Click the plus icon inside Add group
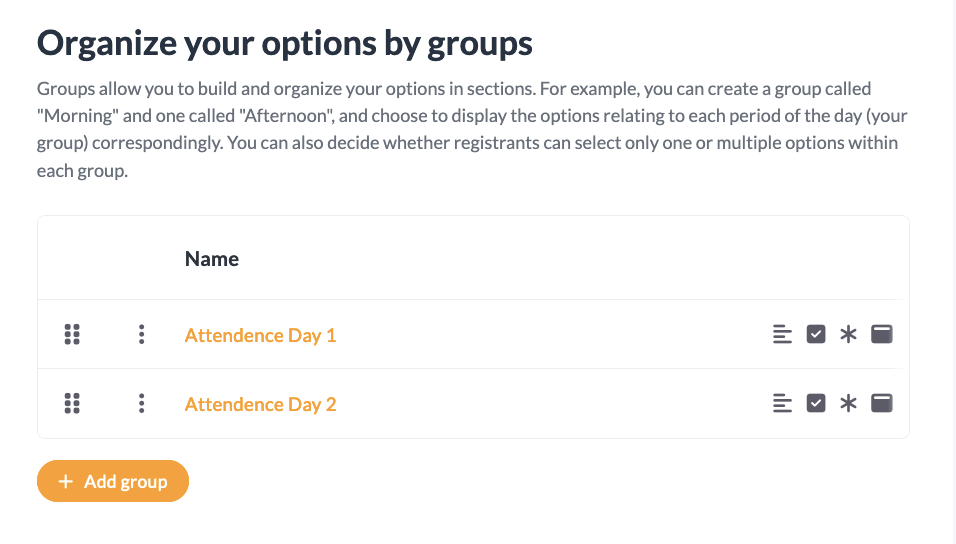 coord(66,482)
